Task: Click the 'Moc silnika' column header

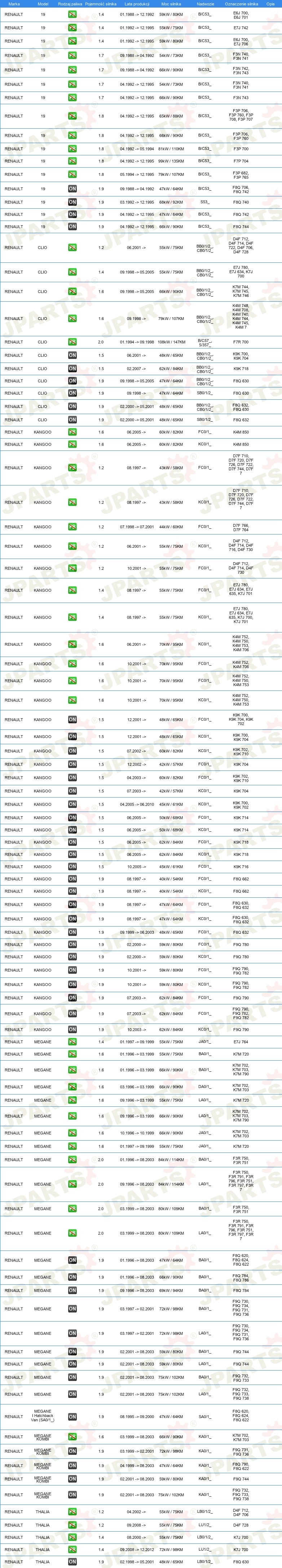Action: coord(171,4)
